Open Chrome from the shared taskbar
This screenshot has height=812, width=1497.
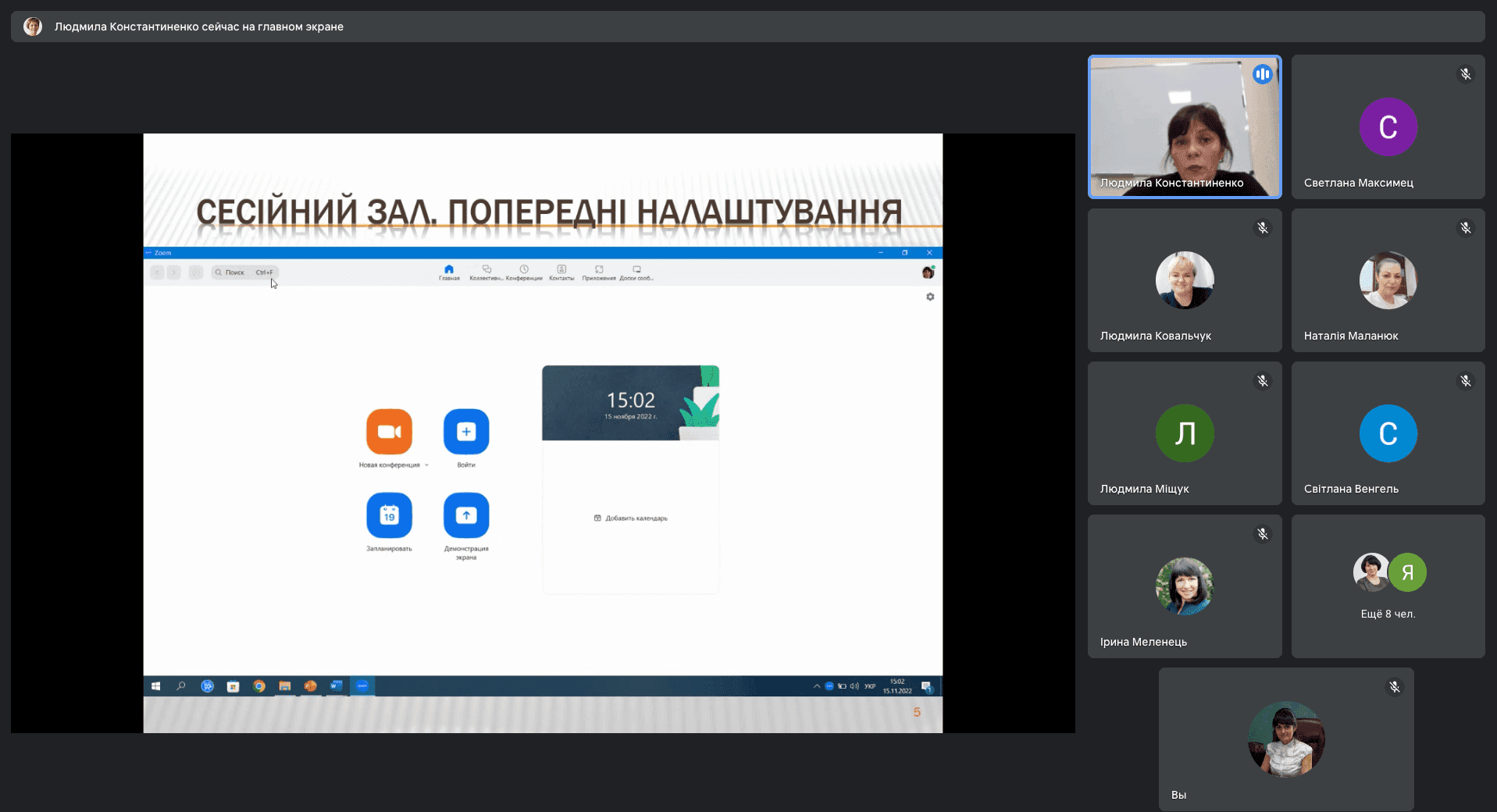click(x=259, y=686)
